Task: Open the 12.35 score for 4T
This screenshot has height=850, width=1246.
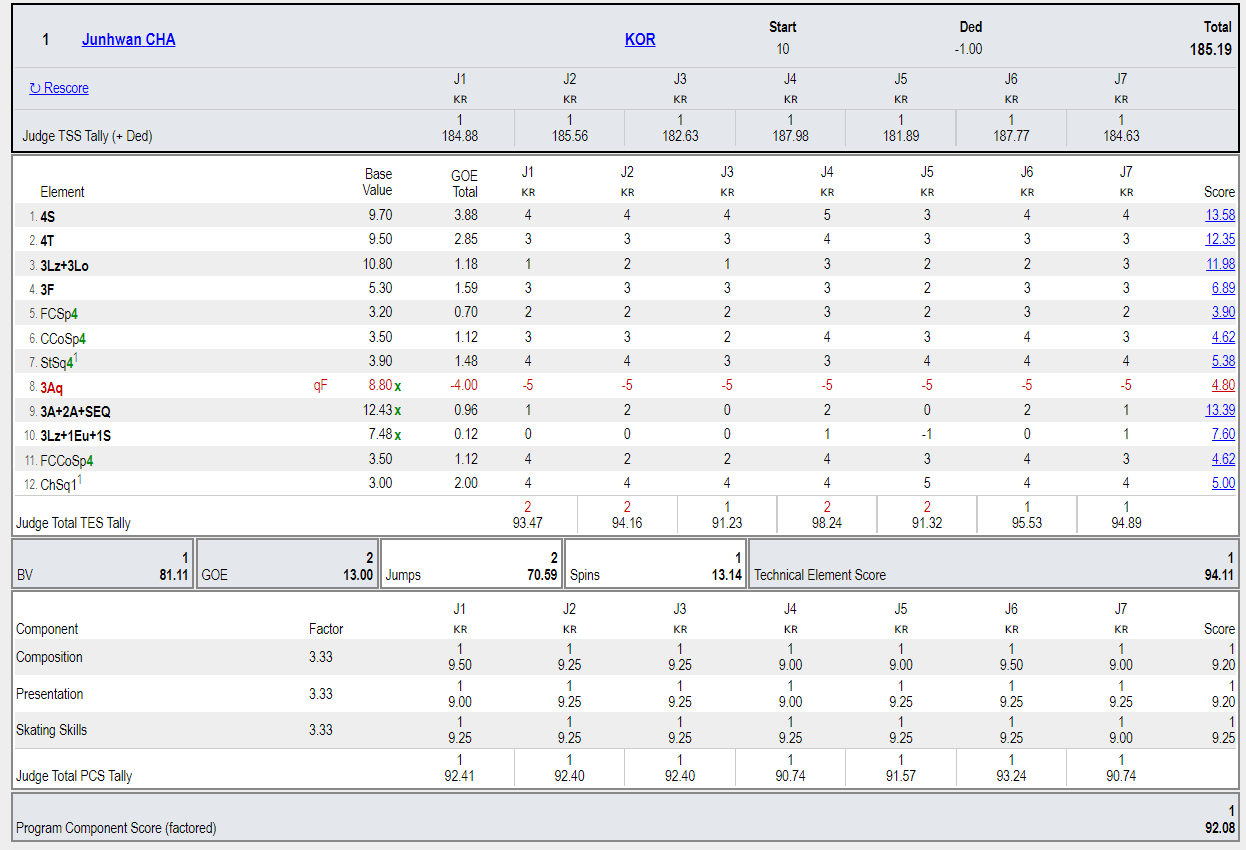Action: click(x=1220, y=239)
